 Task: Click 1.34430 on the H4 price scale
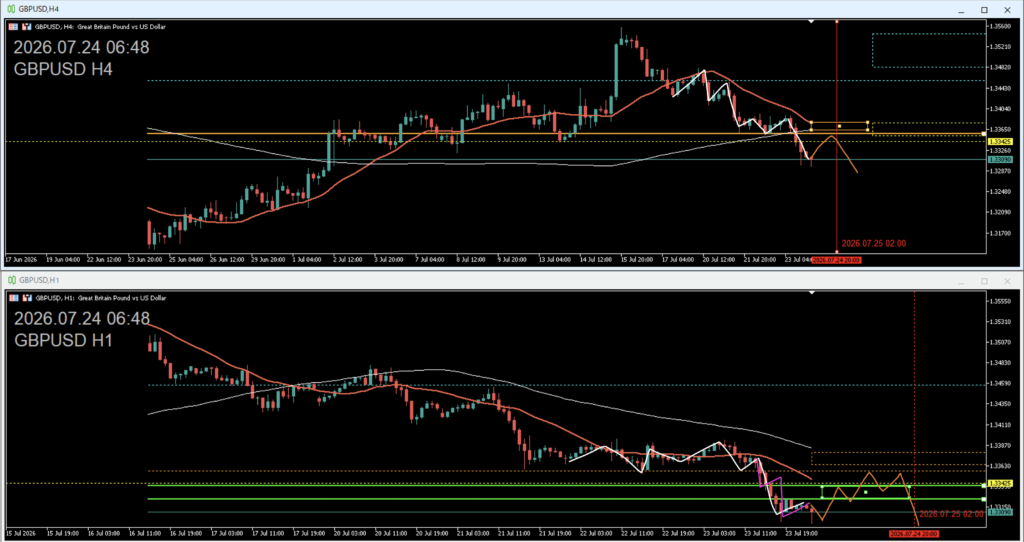pos(999,88)
